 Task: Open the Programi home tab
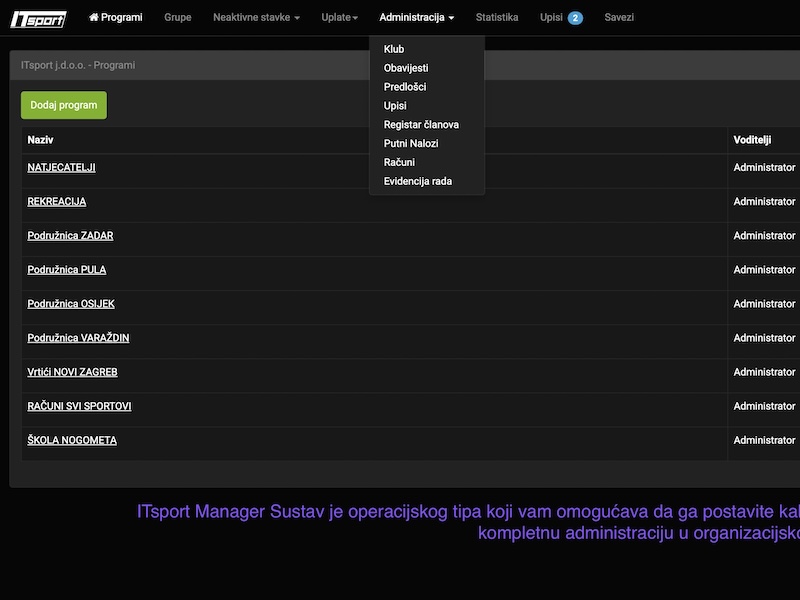tap(115, 17)
